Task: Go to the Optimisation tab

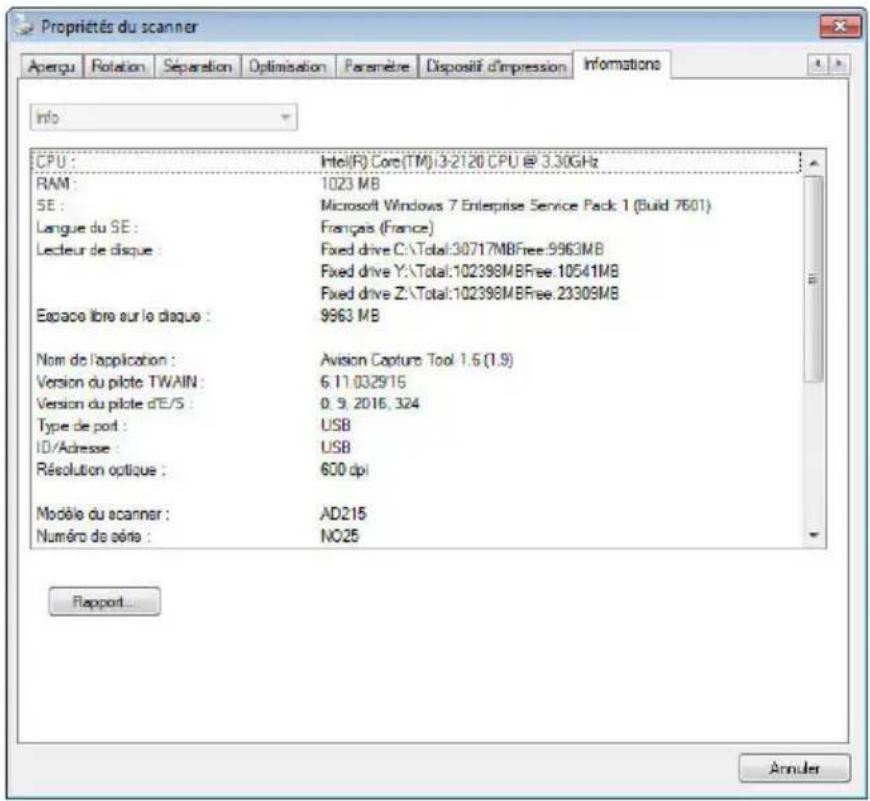Action: pos(287,67)
